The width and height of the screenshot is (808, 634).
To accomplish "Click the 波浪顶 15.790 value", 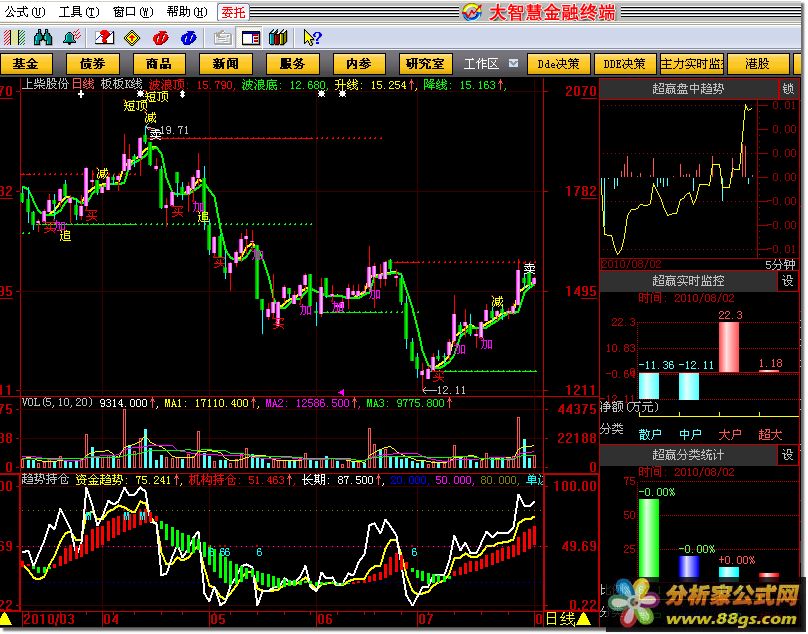I will [x=192, y=85].
